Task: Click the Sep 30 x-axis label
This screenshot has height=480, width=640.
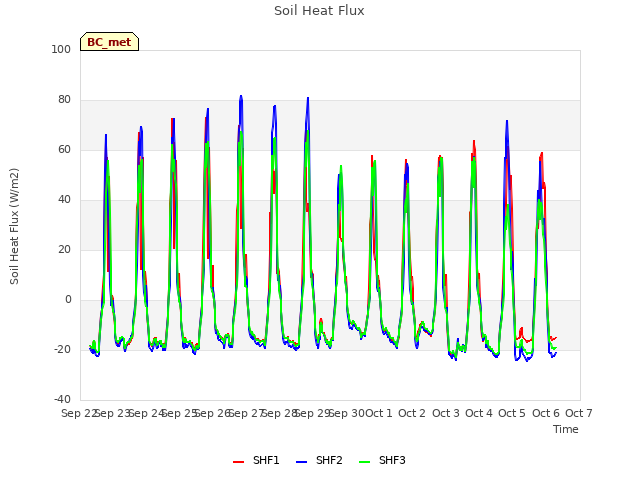Action: [347, 413]
